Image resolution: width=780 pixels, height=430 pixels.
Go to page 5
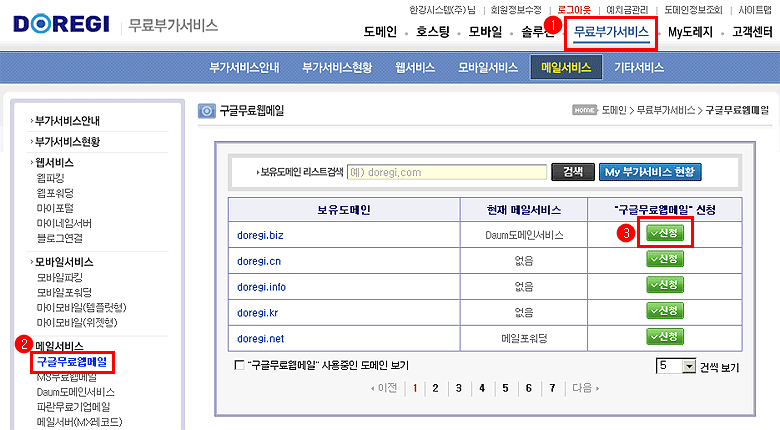(505, 388)
